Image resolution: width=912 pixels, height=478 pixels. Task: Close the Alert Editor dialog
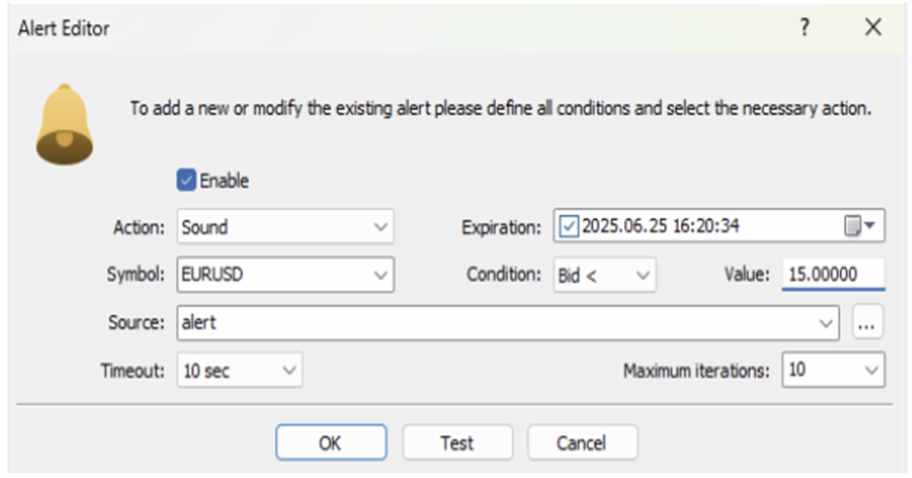pyautogui.click(x=873, y=28)
